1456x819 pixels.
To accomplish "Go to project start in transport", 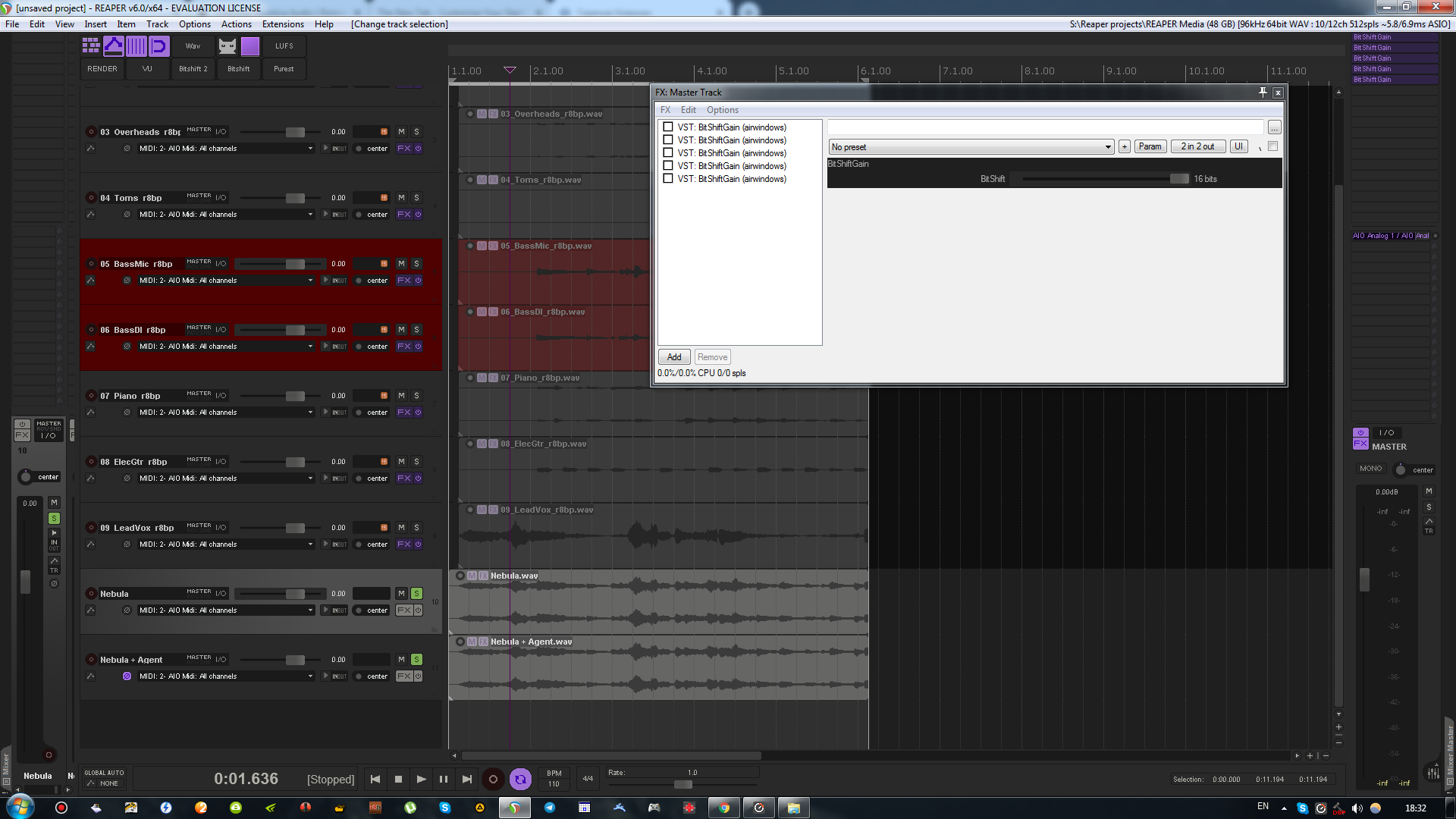I will click(x=375, y=779).
